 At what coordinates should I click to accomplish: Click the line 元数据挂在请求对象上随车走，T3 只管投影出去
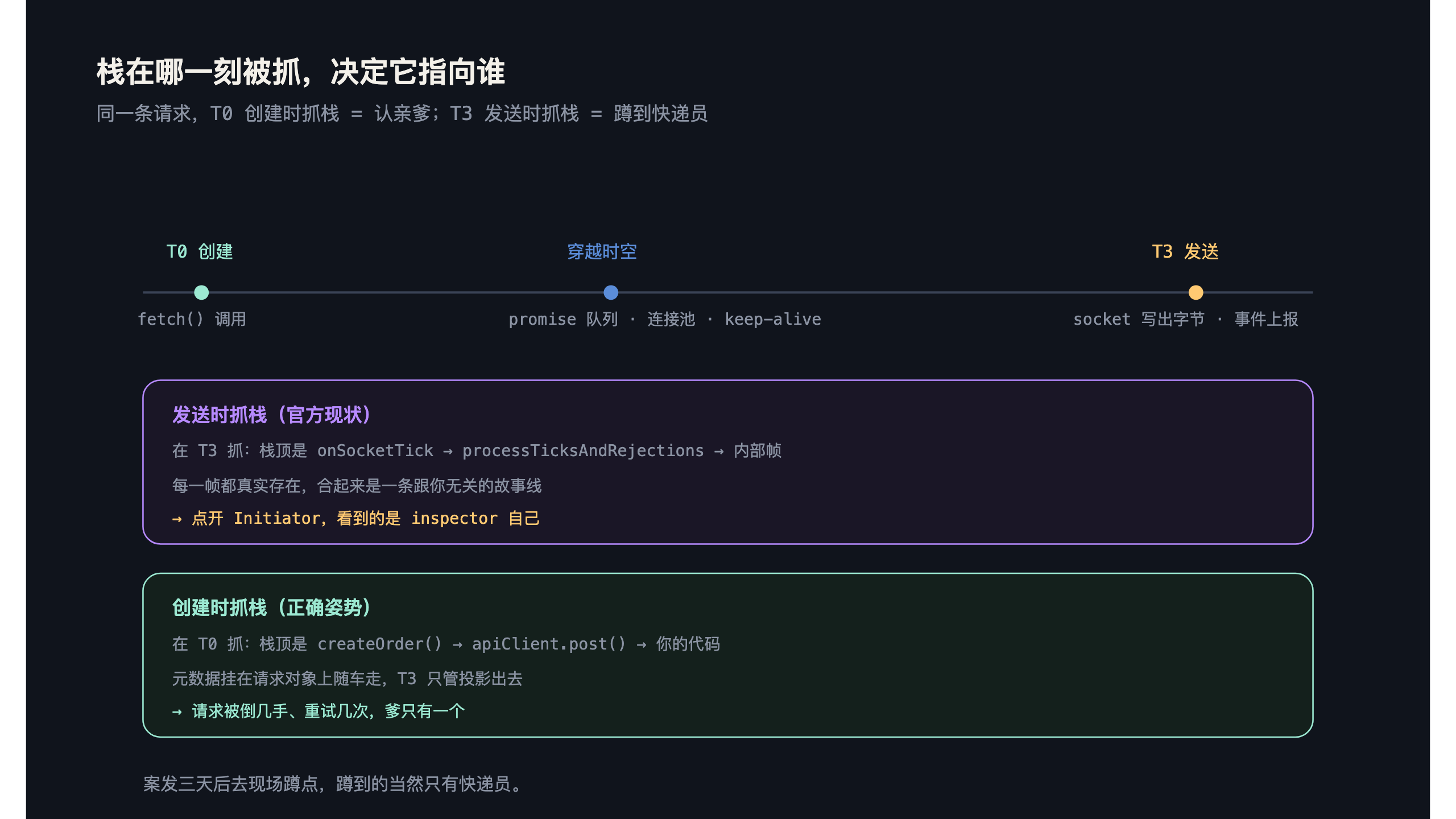pos(347,678)
